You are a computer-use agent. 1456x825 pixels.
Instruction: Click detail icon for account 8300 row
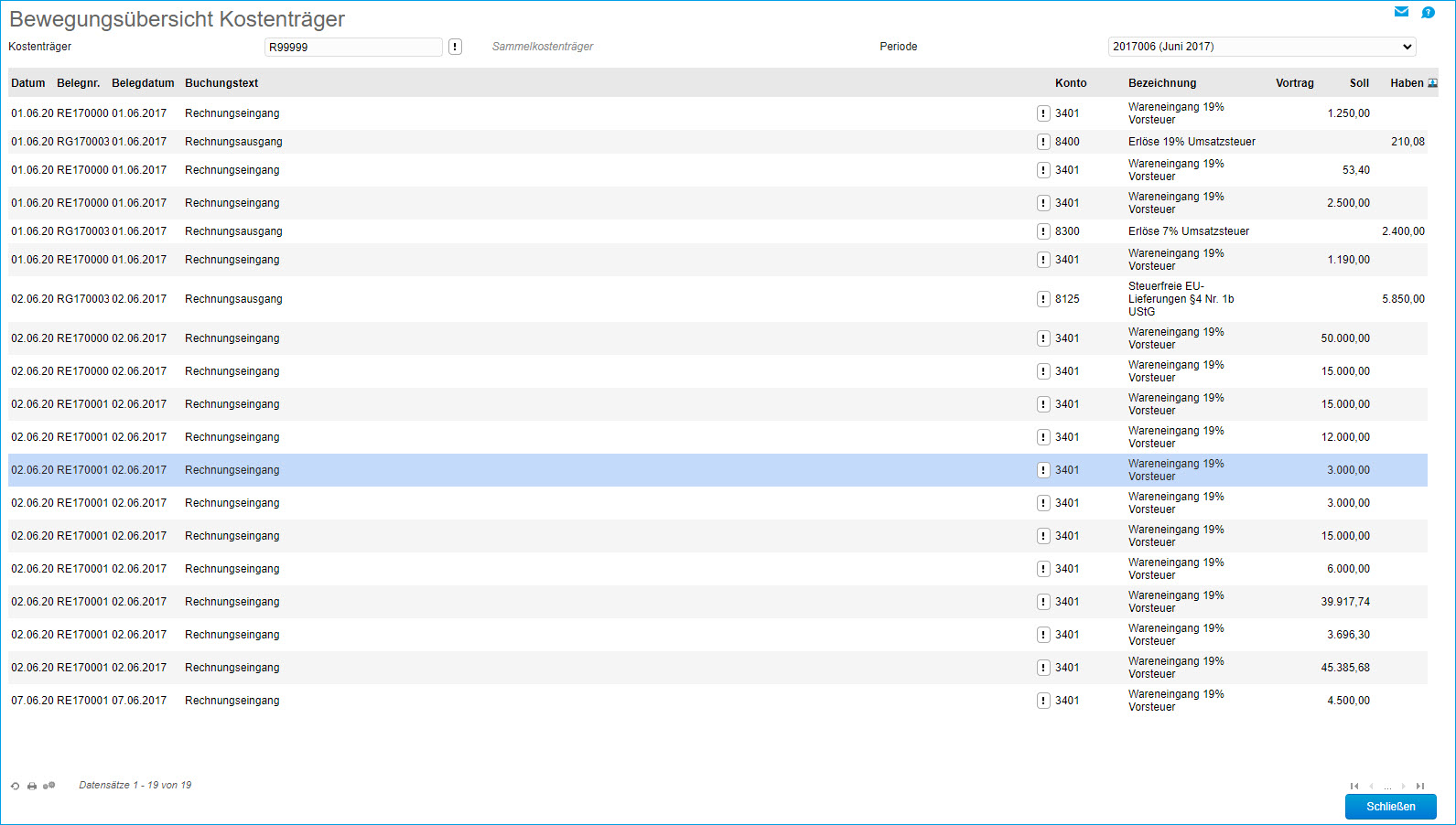point(1043,231)
